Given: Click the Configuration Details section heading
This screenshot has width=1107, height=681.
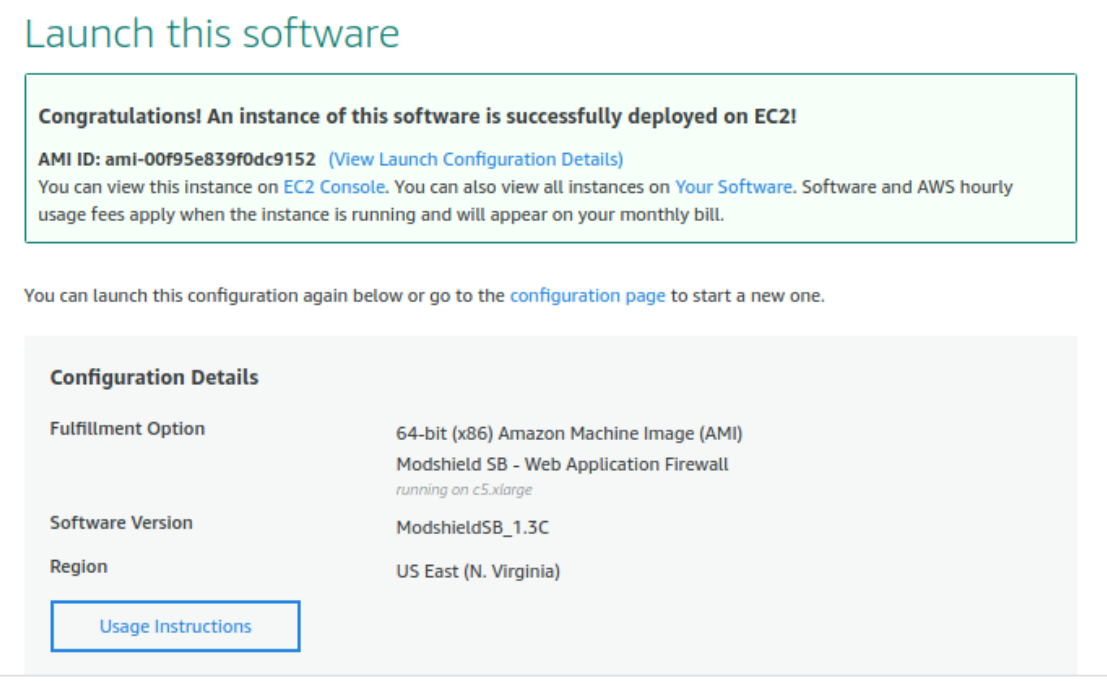Looking at the screenshot, I should [x=154, y=377].
